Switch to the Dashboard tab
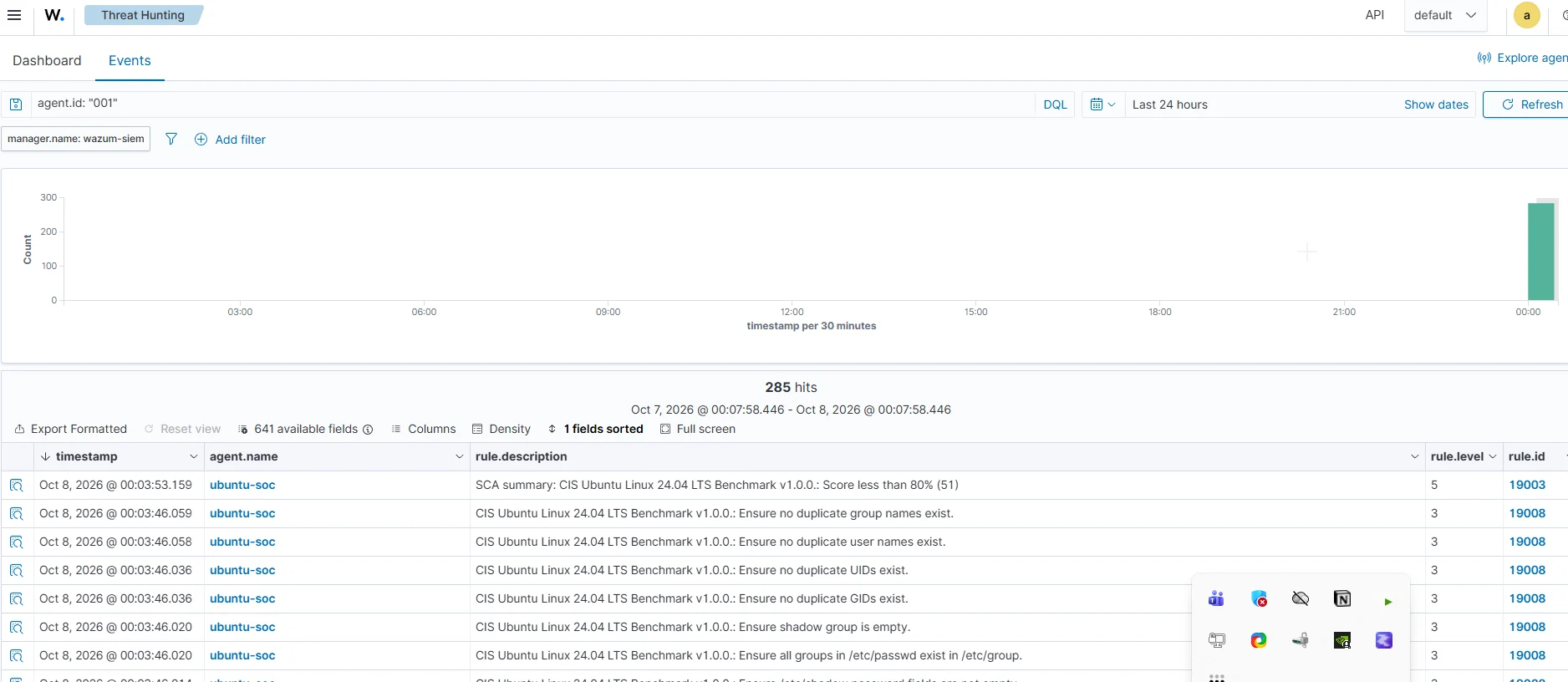 (x=47, y=60)
